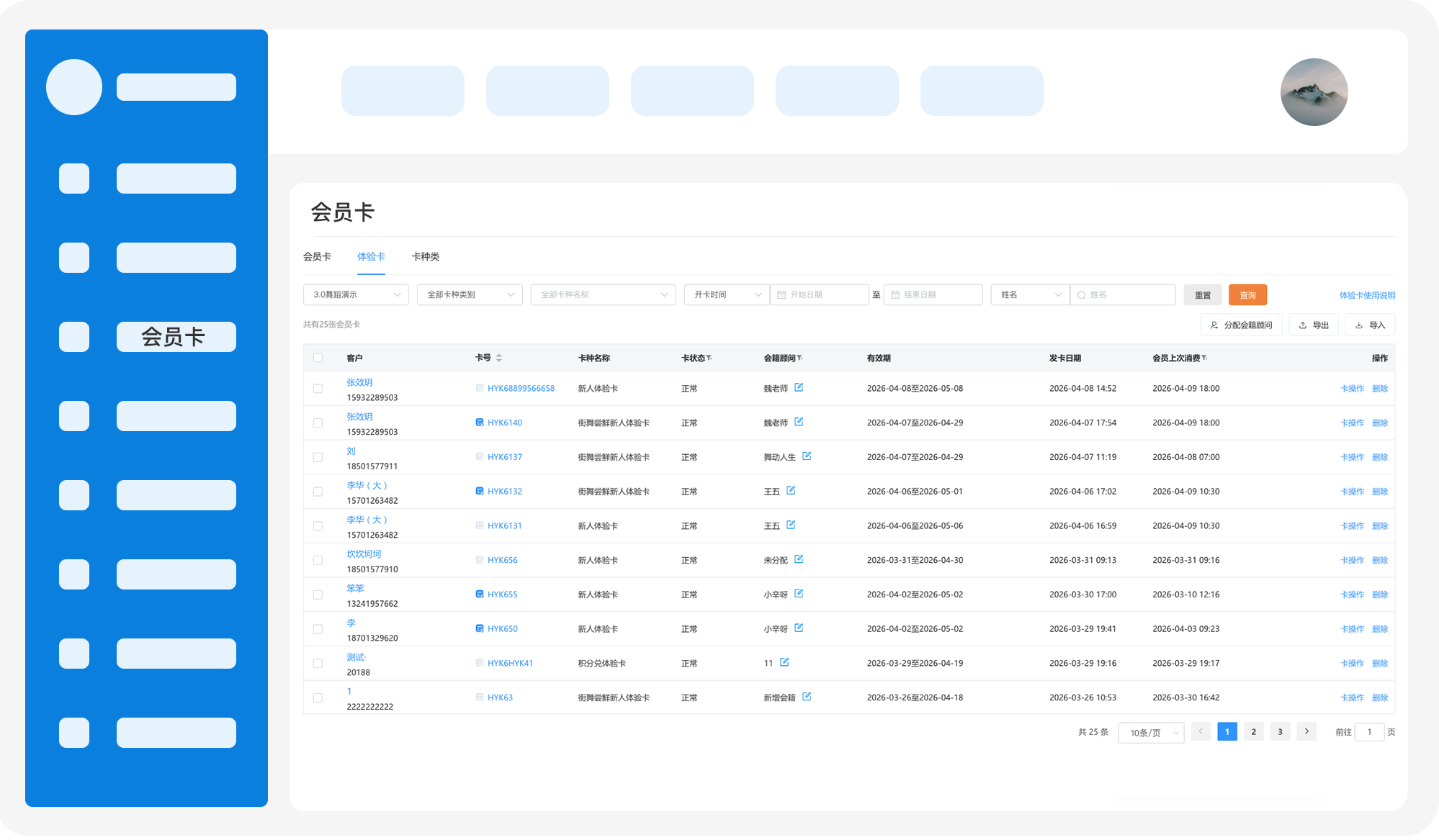The width and height of the screenshot is (1439, 840).
Task: Open the user avatar in the top right
Action: coord(1314,92)
